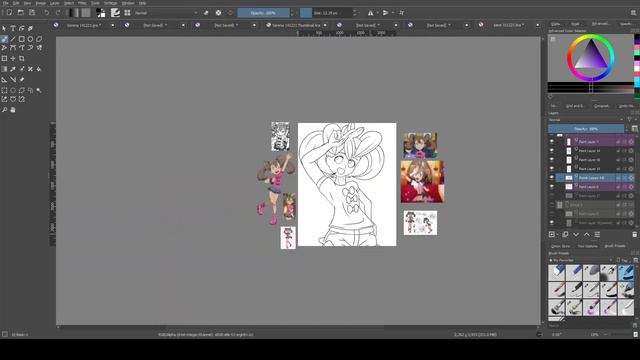Adjust the Layers docker opacity slider
The height and width of the screenshot is (360, 640).
[x=586, y=129]
